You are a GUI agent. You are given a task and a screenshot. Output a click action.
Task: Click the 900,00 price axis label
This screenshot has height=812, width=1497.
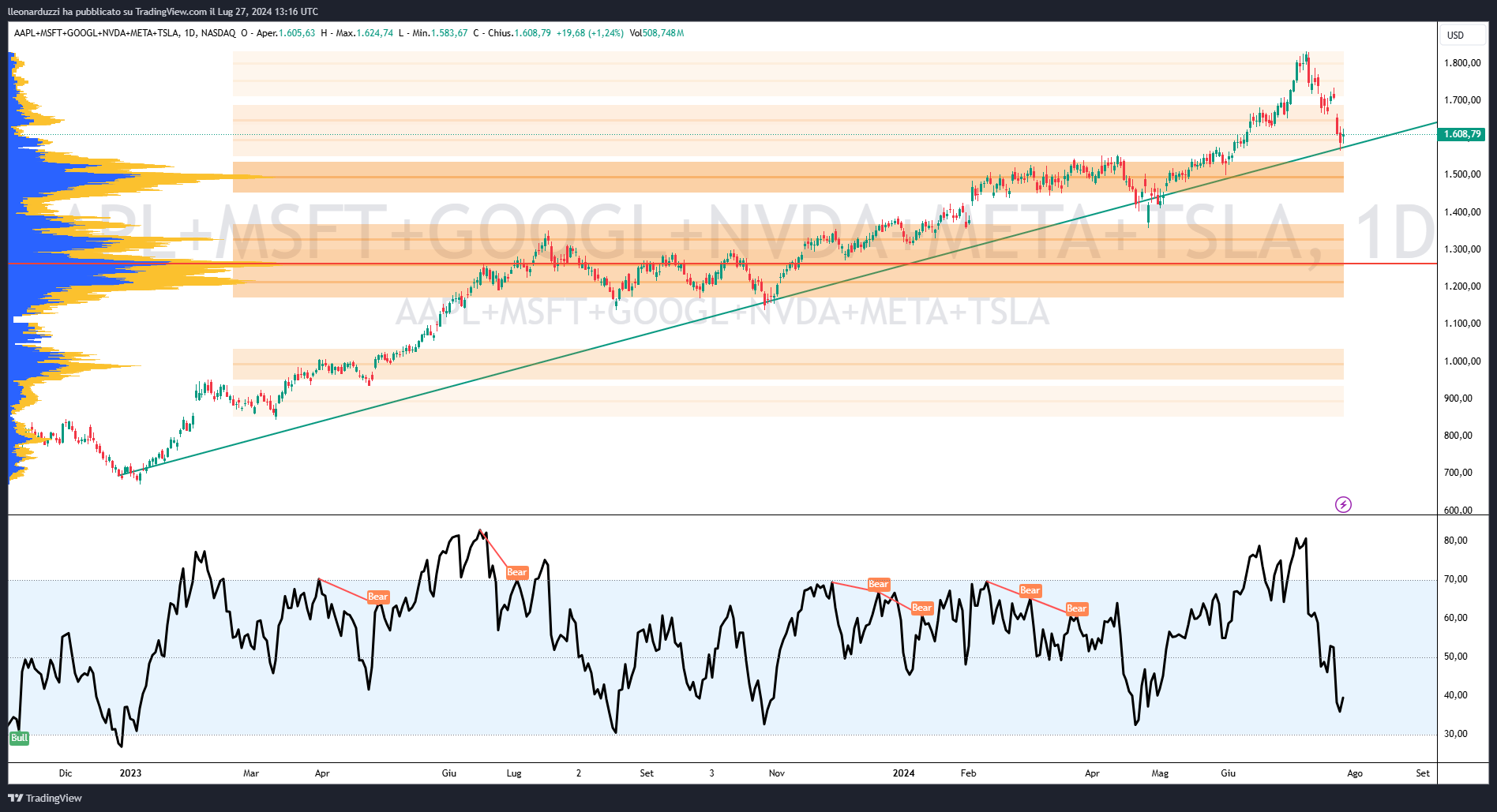coord(1458,399)
